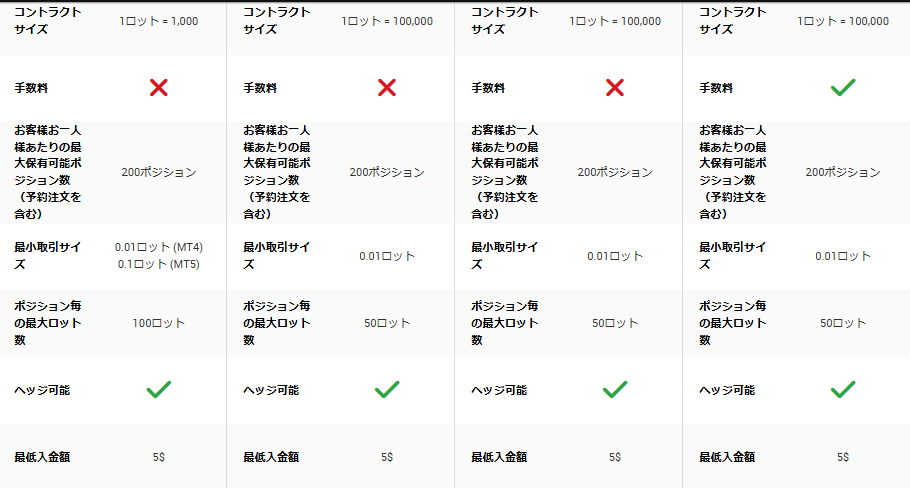Click 200ポジション value in the third column
This screenshot has width=910, height=488.
pos(615,172)
